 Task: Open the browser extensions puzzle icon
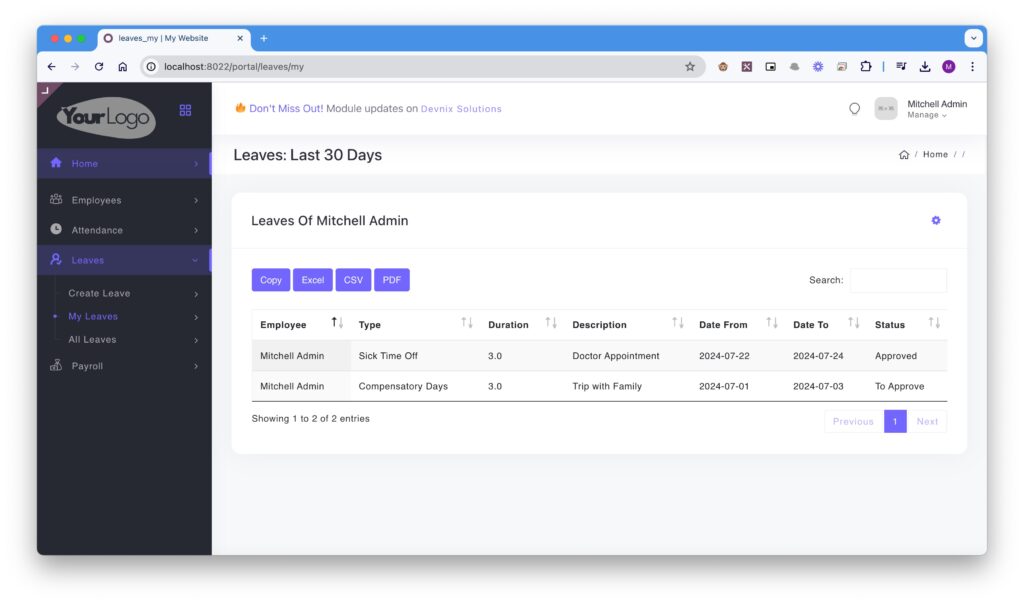(866, 67)
